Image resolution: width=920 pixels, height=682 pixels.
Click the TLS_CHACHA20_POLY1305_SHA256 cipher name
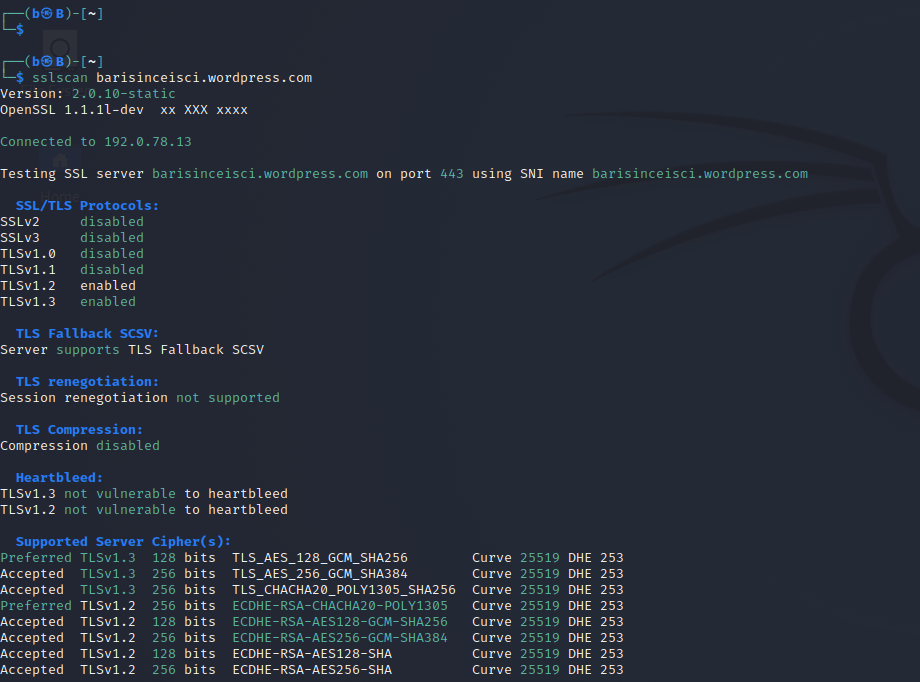[x=344, y=589]
